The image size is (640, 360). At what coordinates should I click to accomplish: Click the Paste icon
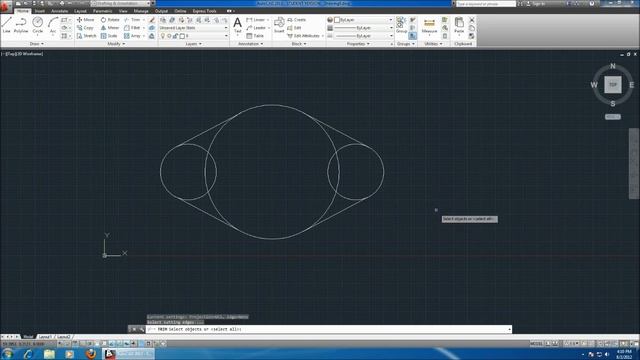click(459, 25)
